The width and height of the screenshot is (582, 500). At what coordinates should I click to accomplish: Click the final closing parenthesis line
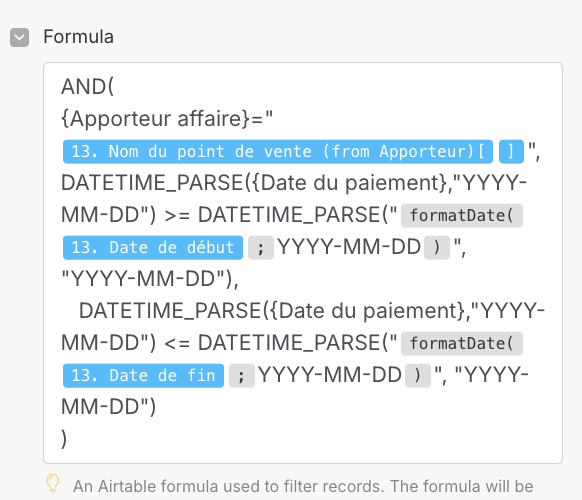pos(64,439)
